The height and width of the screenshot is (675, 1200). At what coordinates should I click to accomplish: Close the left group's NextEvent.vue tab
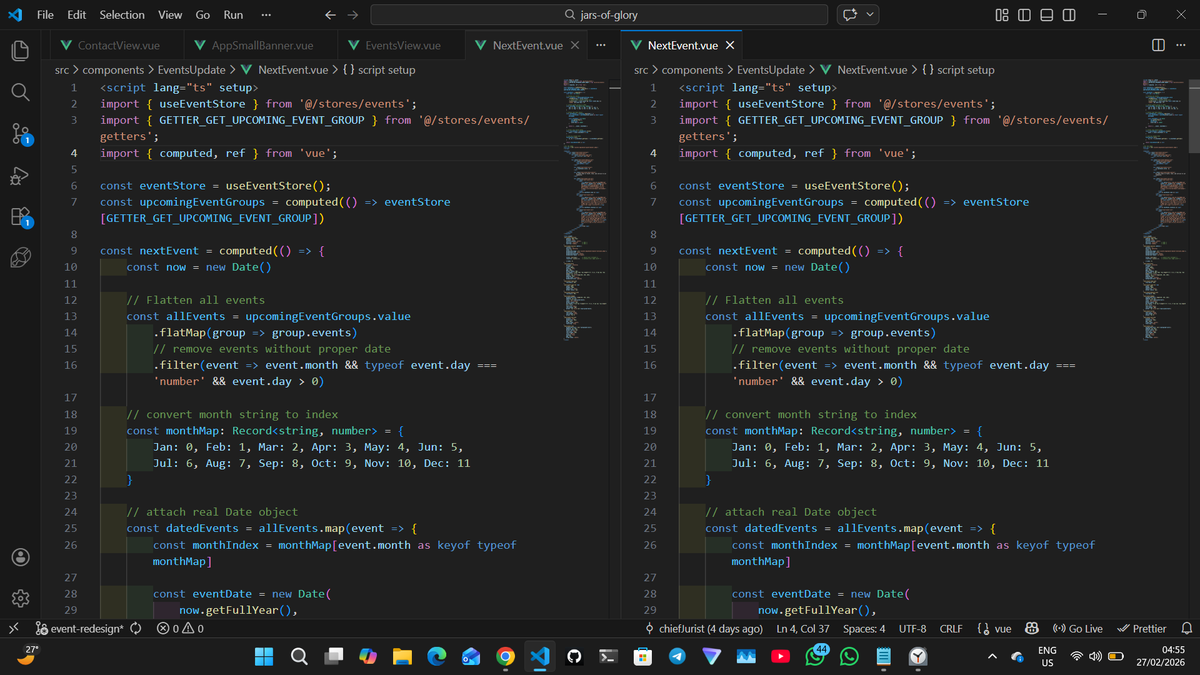[574, 46]
